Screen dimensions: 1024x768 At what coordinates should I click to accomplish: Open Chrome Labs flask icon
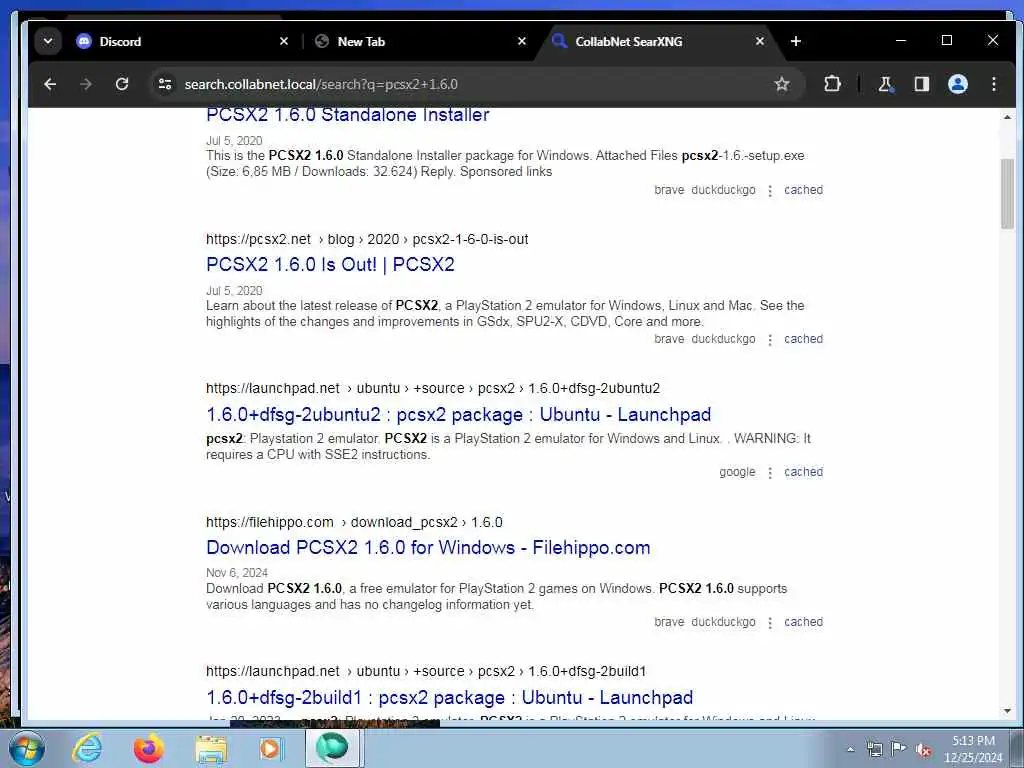(886, 84)
